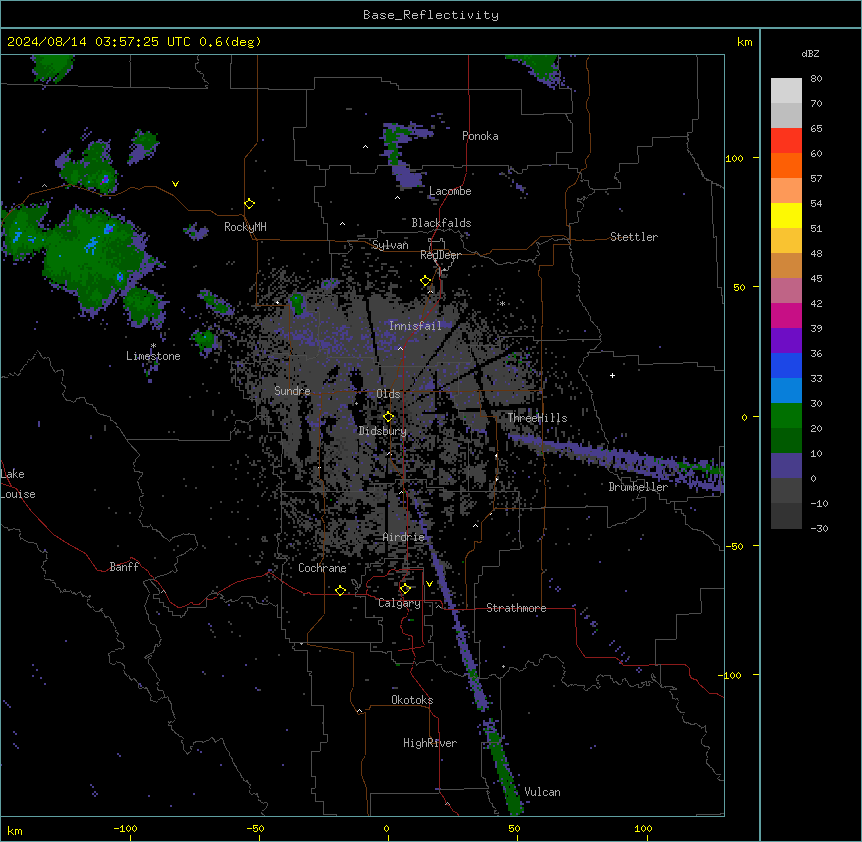The height and width of the screenshot is (842, 862).
Task: Select the Vulcan label
Action: 542,792
